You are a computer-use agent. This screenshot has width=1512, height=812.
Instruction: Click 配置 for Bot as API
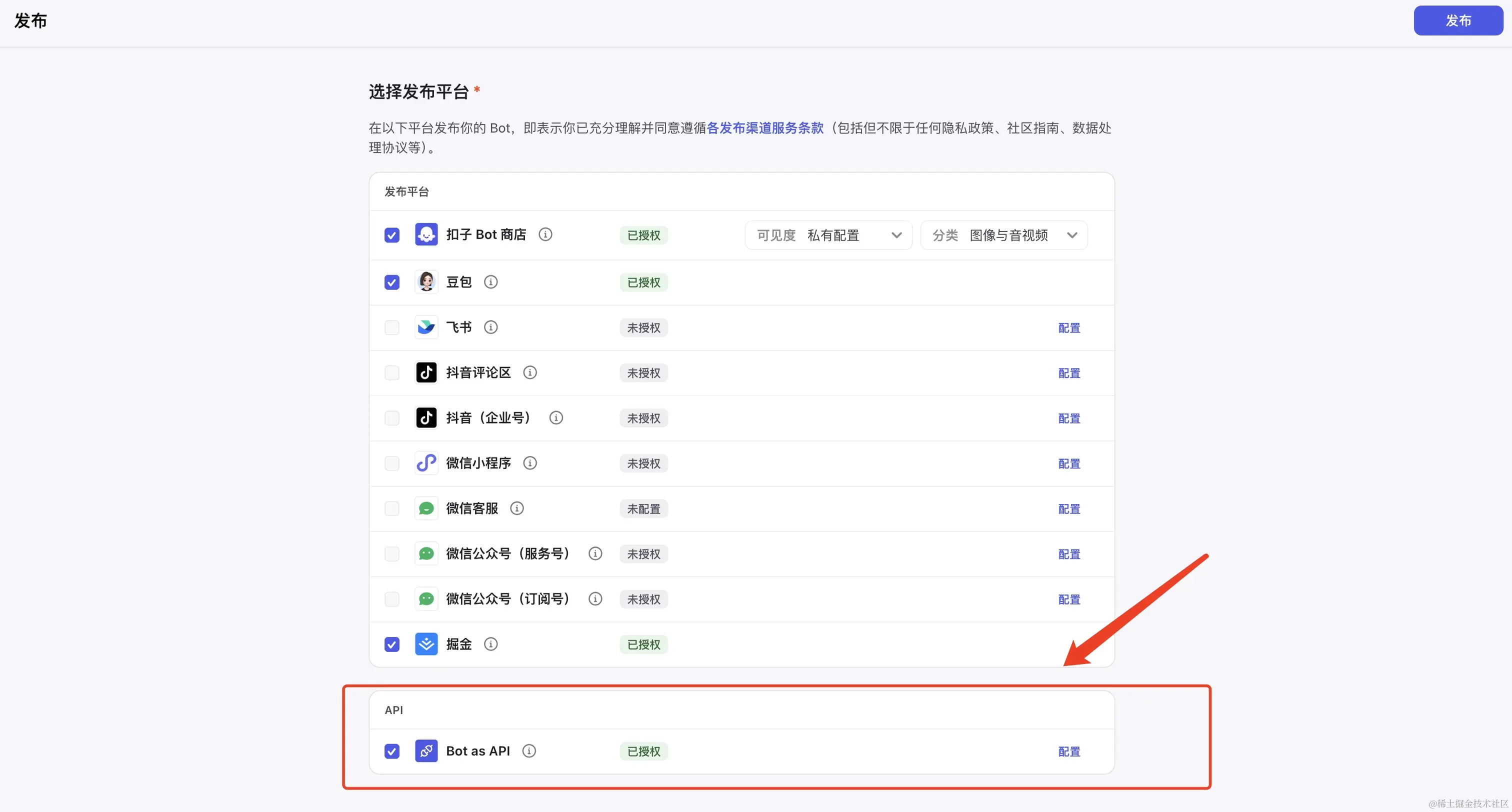(1069, 751)
